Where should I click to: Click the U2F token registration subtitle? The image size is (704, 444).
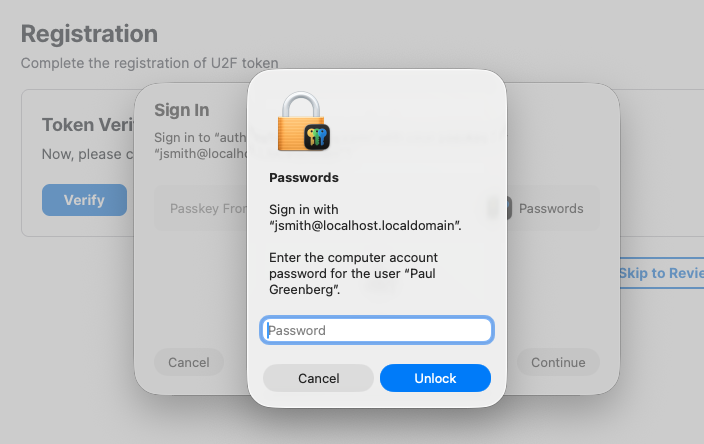click(149, 63)
